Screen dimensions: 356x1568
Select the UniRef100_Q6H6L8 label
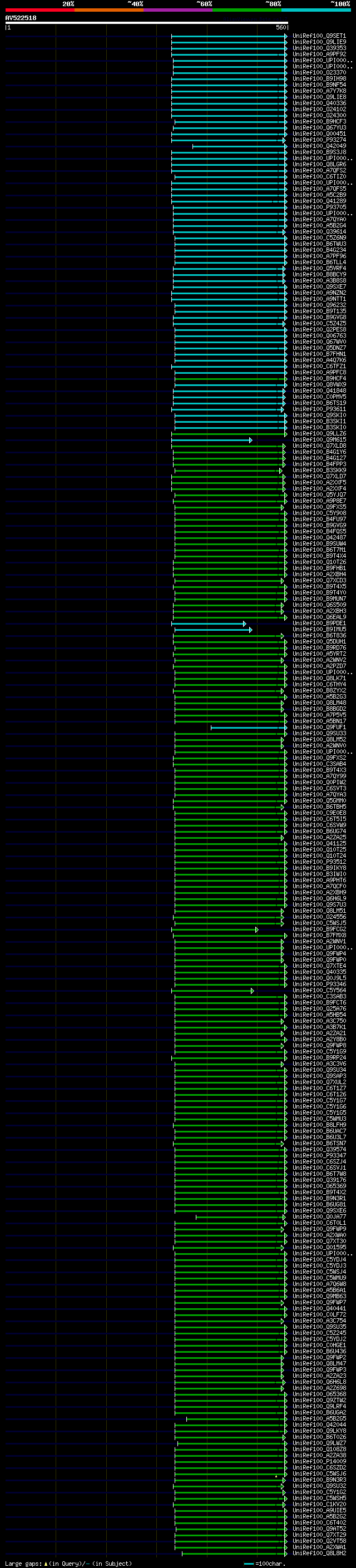(319, 1382)
